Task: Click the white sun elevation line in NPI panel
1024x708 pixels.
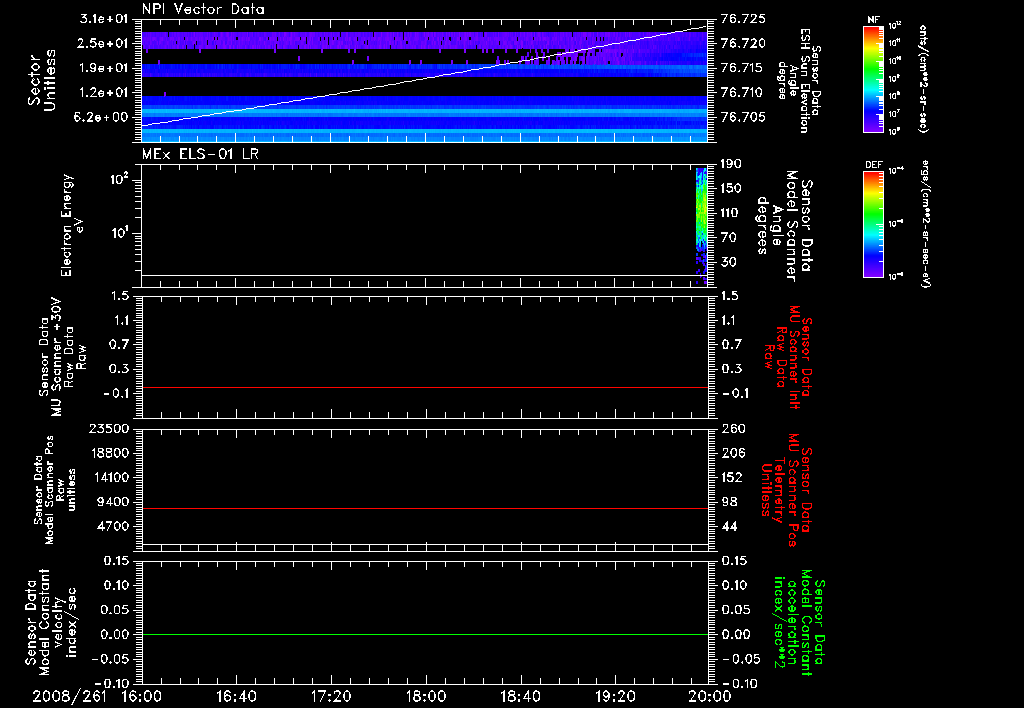Action: tap(424, 76)
